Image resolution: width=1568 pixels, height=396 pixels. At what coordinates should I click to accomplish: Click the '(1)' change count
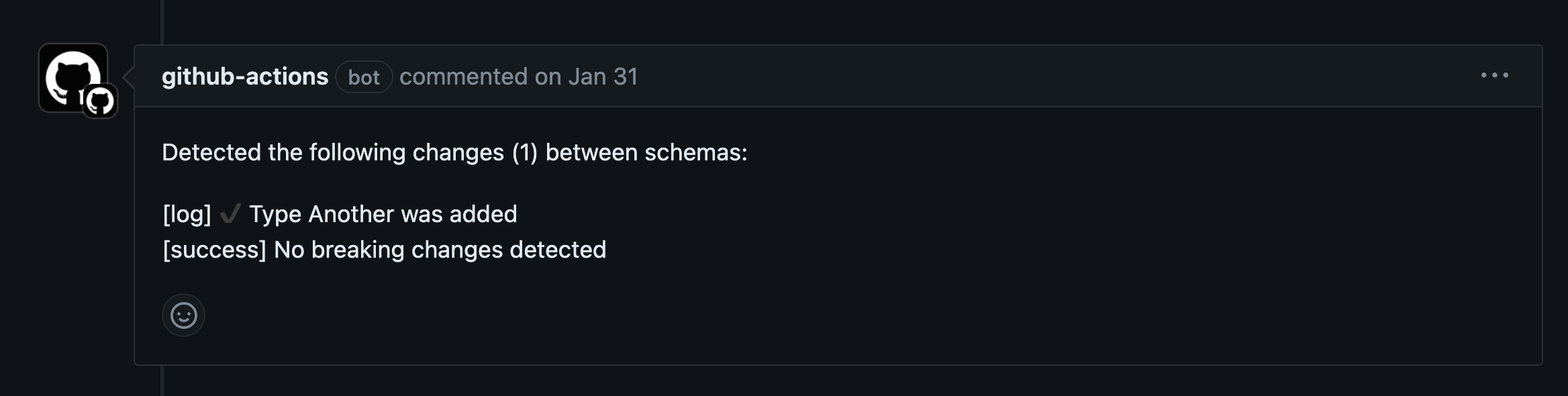525,152
